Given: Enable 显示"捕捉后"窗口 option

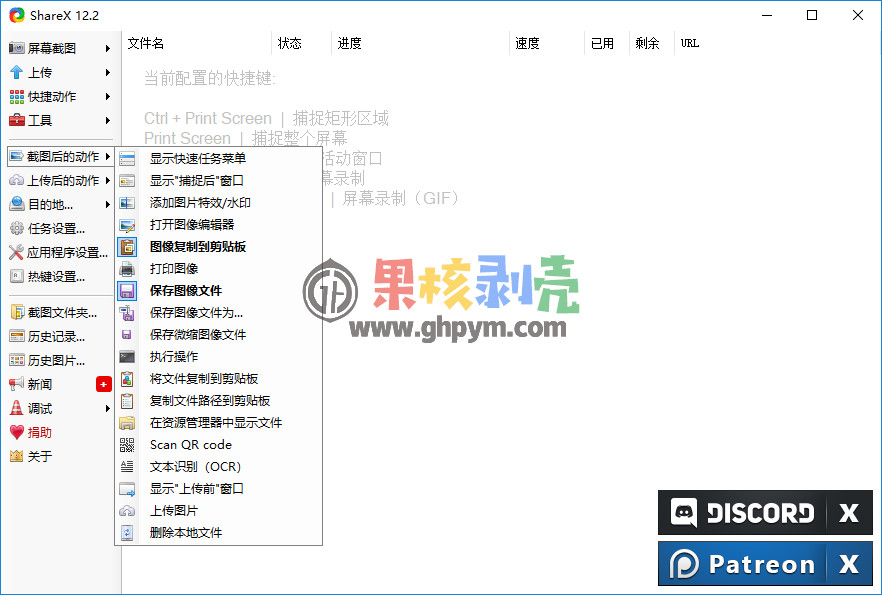Looking at the screenshot, I should coord(218,181).
